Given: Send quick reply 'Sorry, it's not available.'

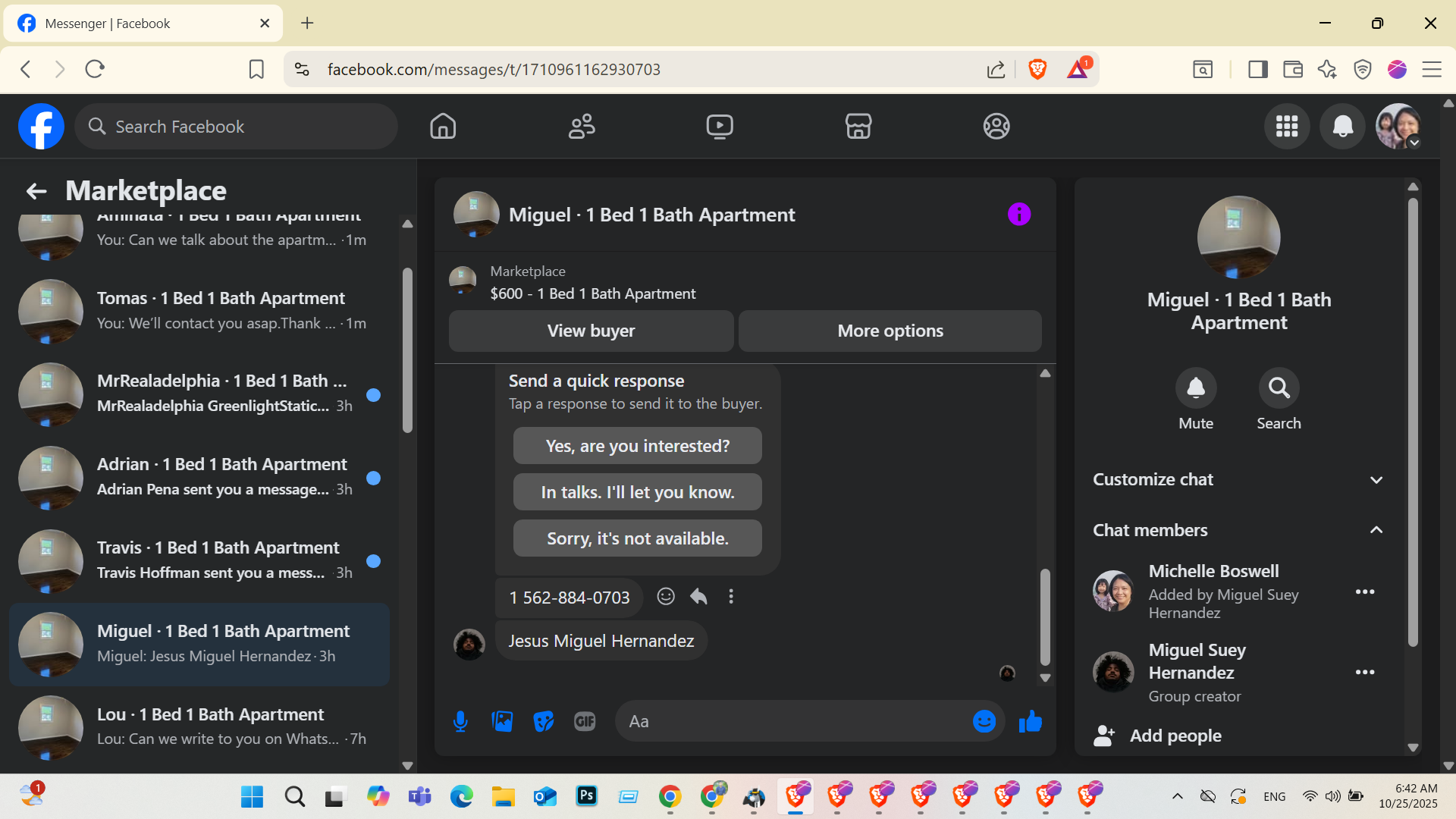Looking at the screenshot, I should (x=638, y=538).
